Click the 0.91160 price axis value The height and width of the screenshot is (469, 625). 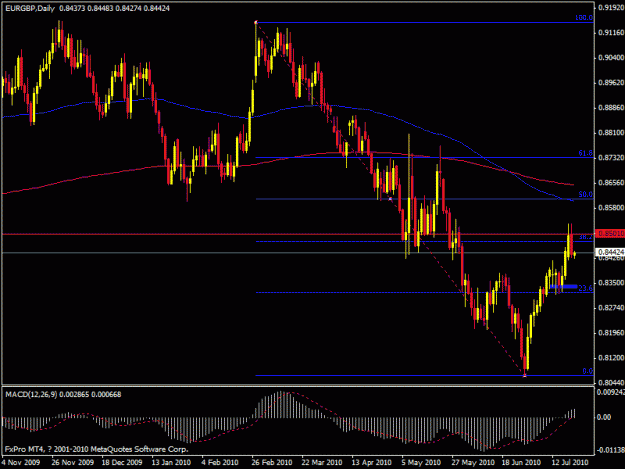(611, 33)
